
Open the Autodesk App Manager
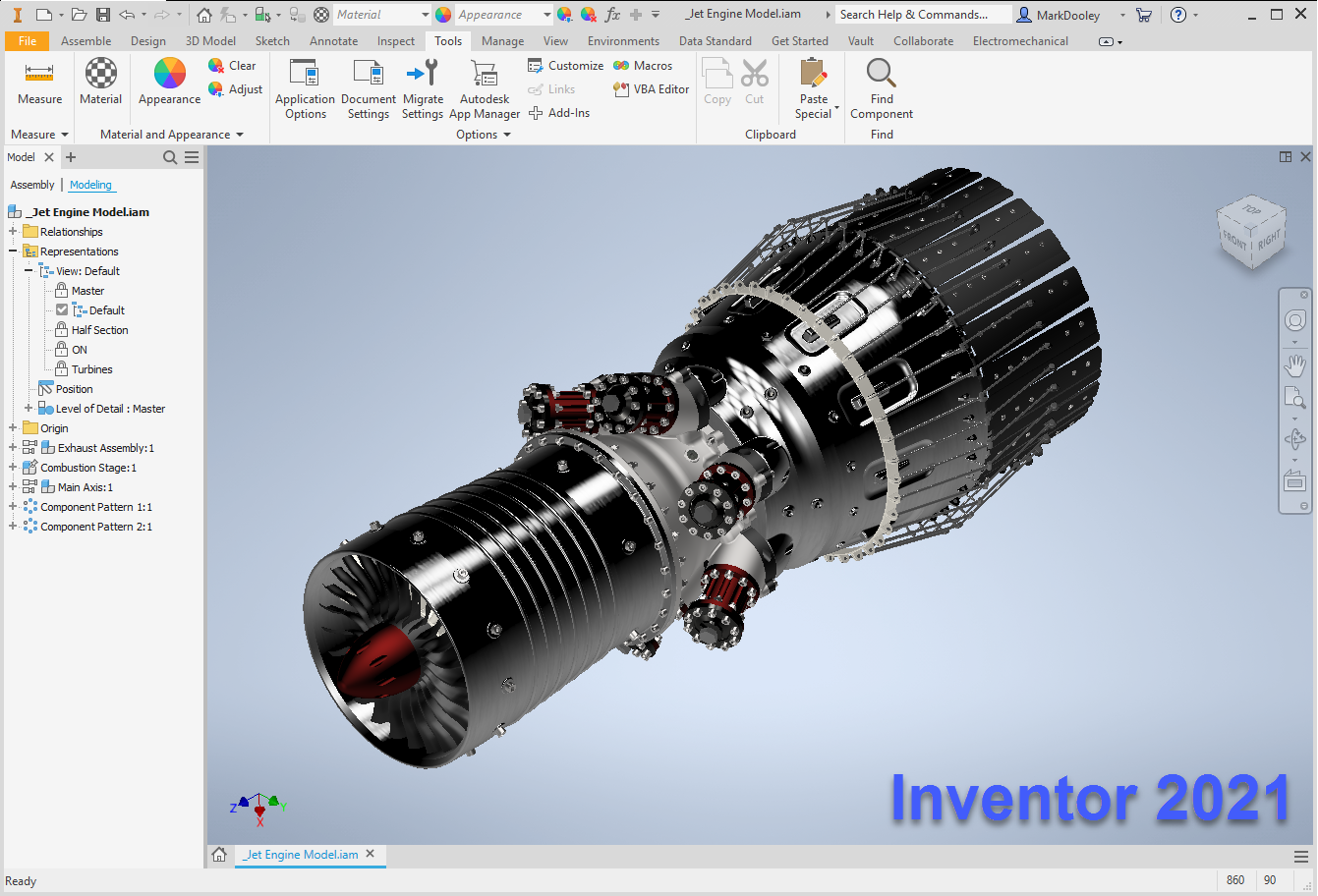[484, 88]
